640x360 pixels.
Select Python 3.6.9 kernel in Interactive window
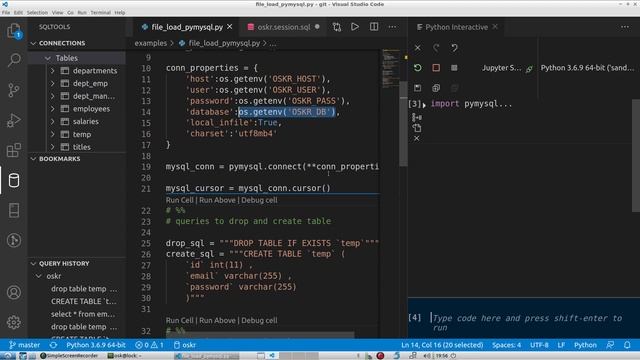pyautogui.click(x=587, y=68)
